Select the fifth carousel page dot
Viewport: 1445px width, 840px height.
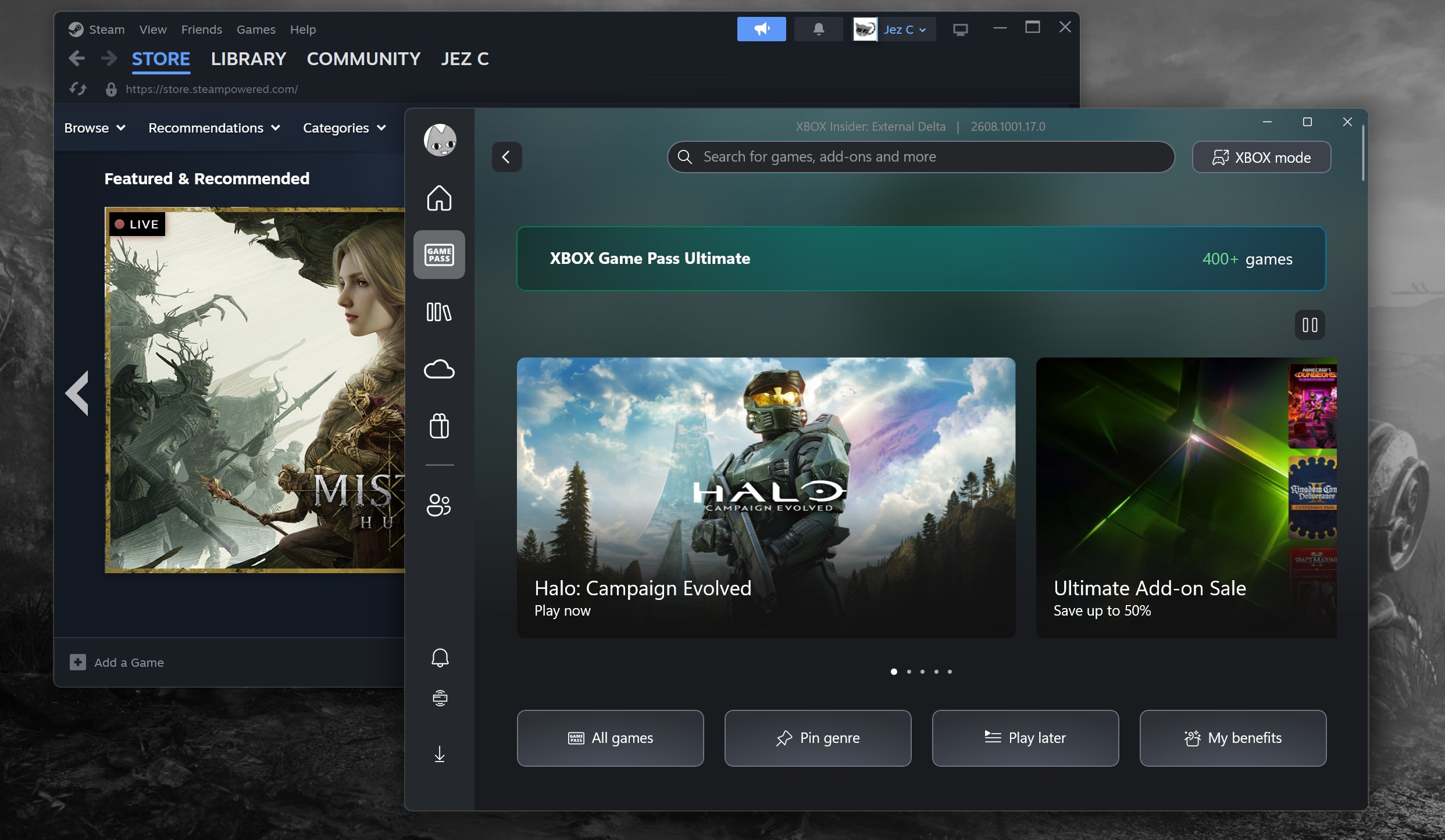point(950,671)
